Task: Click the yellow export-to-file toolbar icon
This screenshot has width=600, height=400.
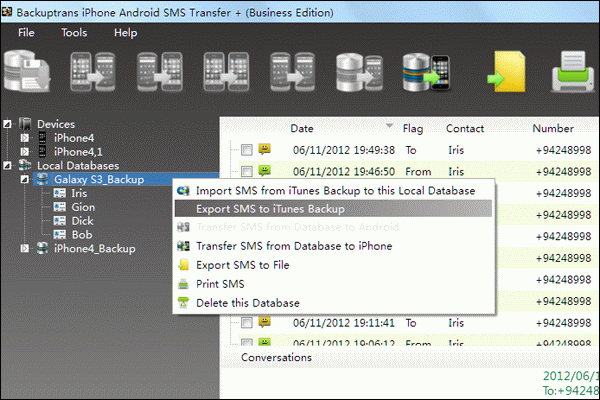Action: click(x=506, y=72)
